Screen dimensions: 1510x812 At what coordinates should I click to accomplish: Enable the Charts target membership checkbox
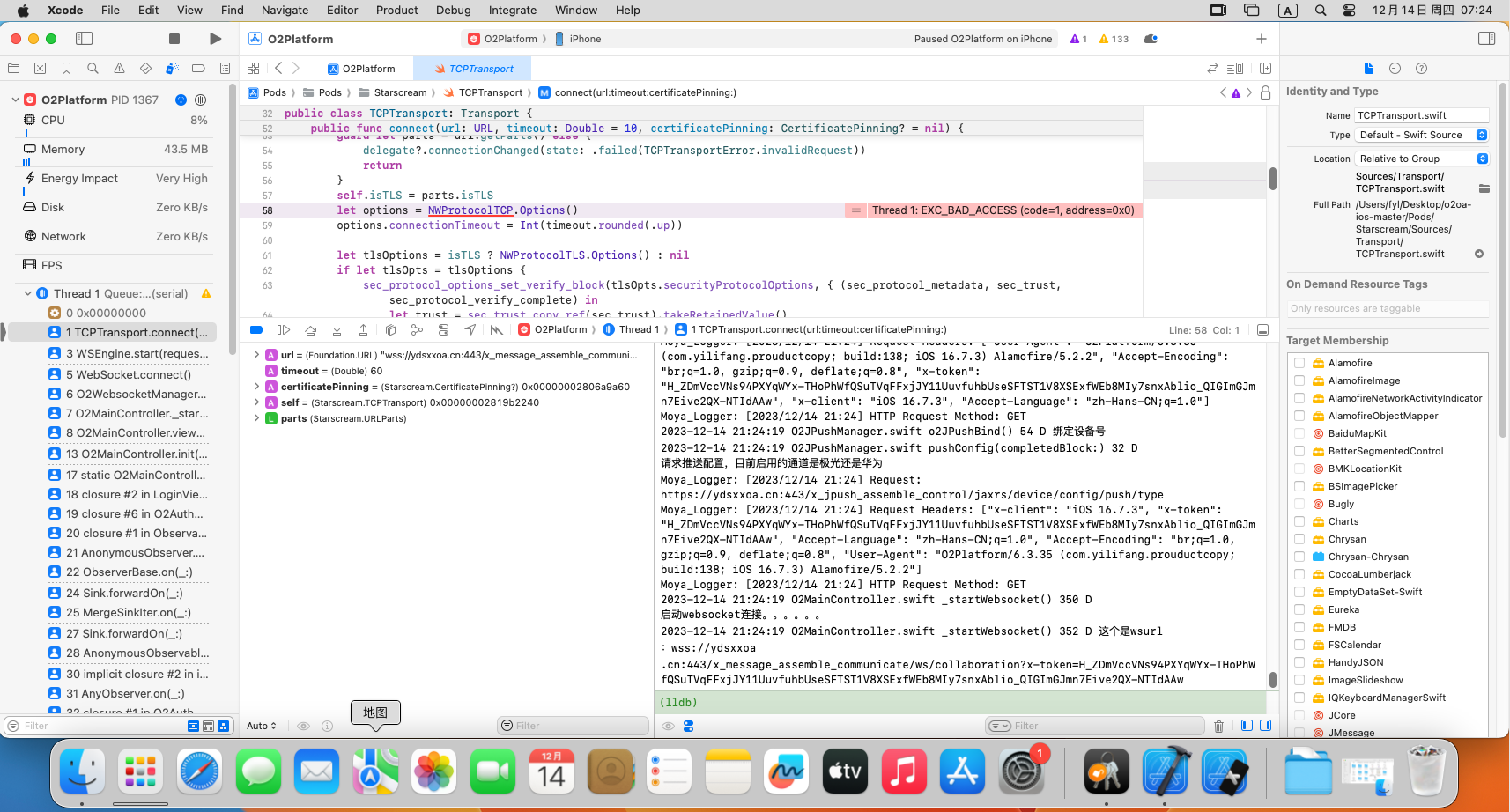[1299, 521]
